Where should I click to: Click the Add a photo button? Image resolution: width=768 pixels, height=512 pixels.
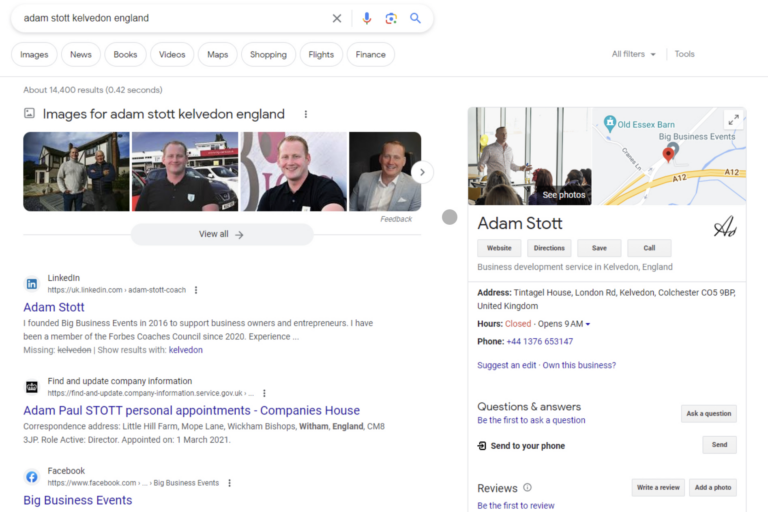click(x=713, y=488)
